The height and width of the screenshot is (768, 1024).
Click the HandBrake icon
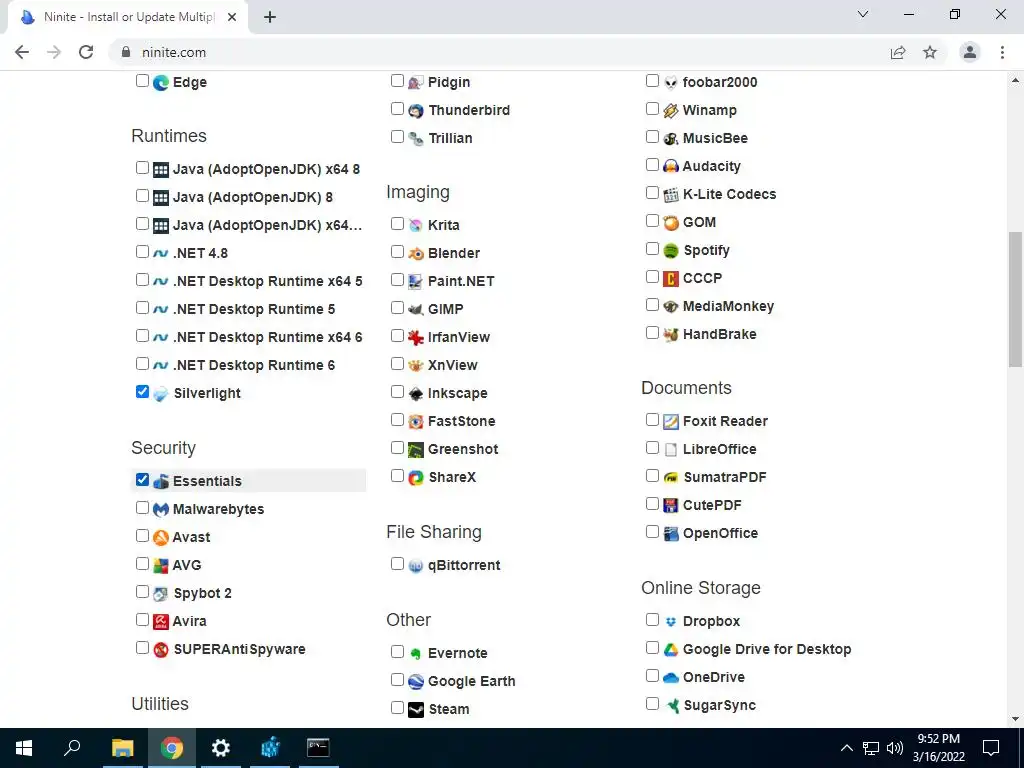tap(671, 335)
